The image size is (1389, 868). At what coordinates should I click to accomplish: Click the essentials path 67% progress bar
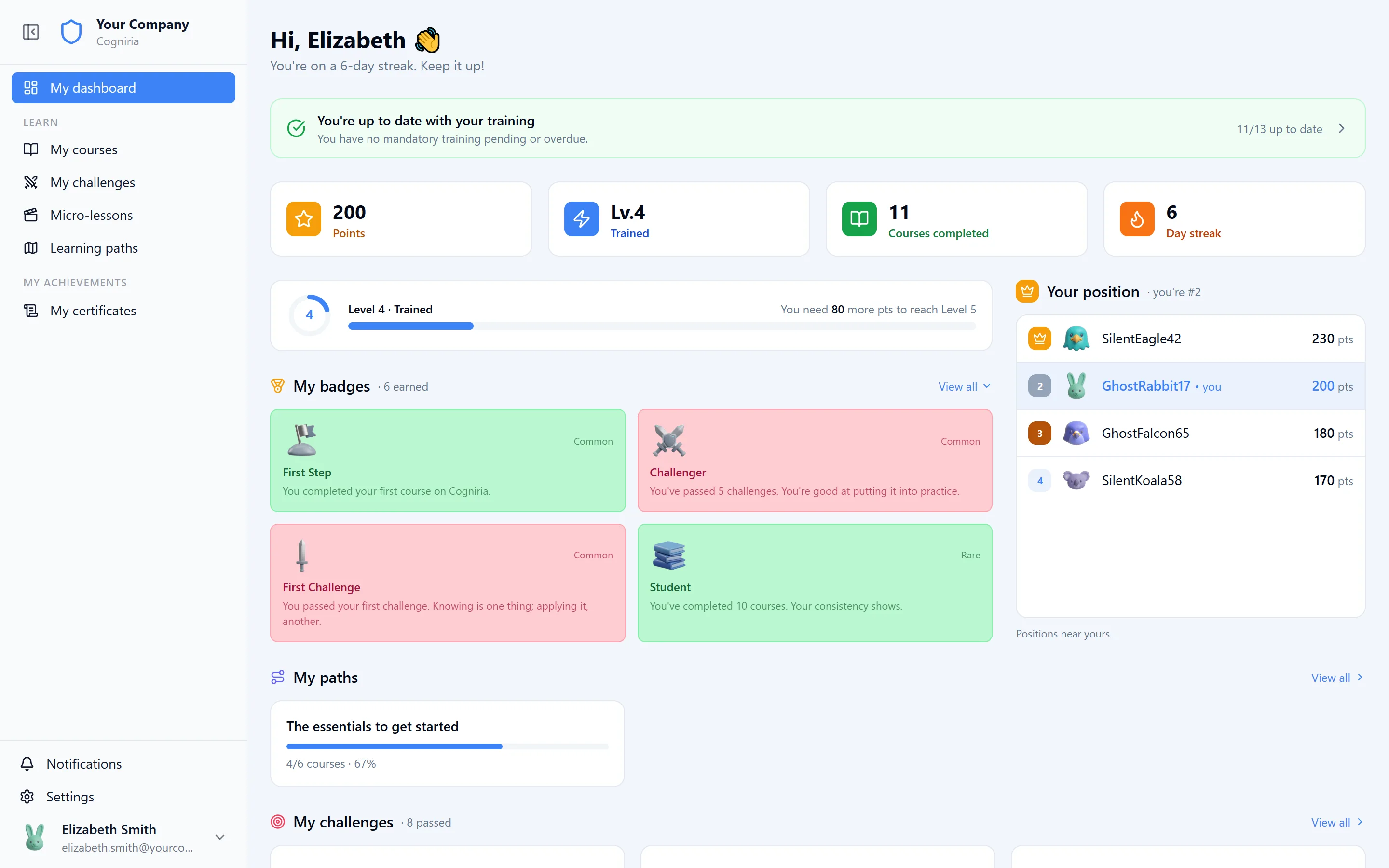pos(447,746)
